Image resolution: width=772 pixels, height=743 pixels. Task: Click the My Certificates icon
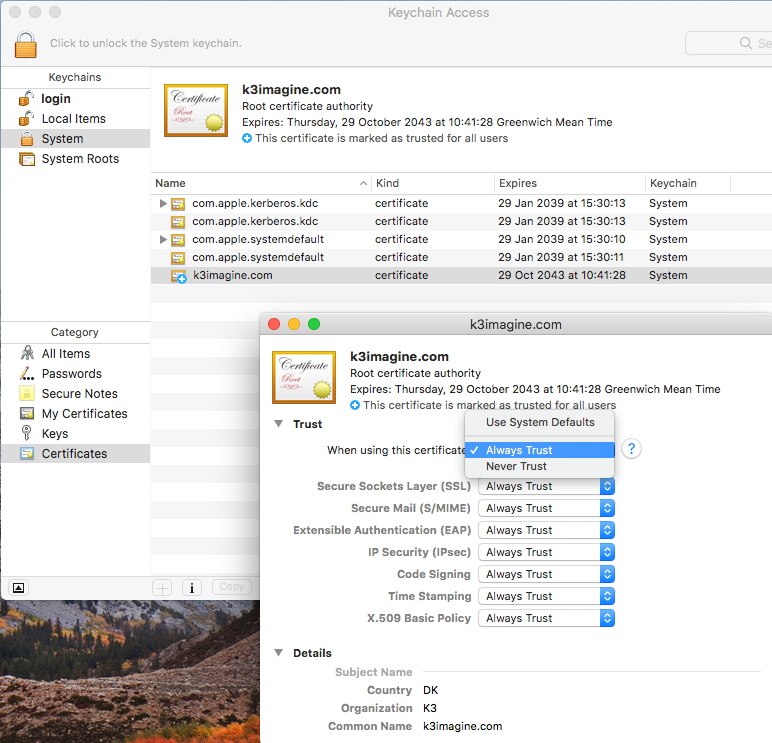[x=27, y=413]
